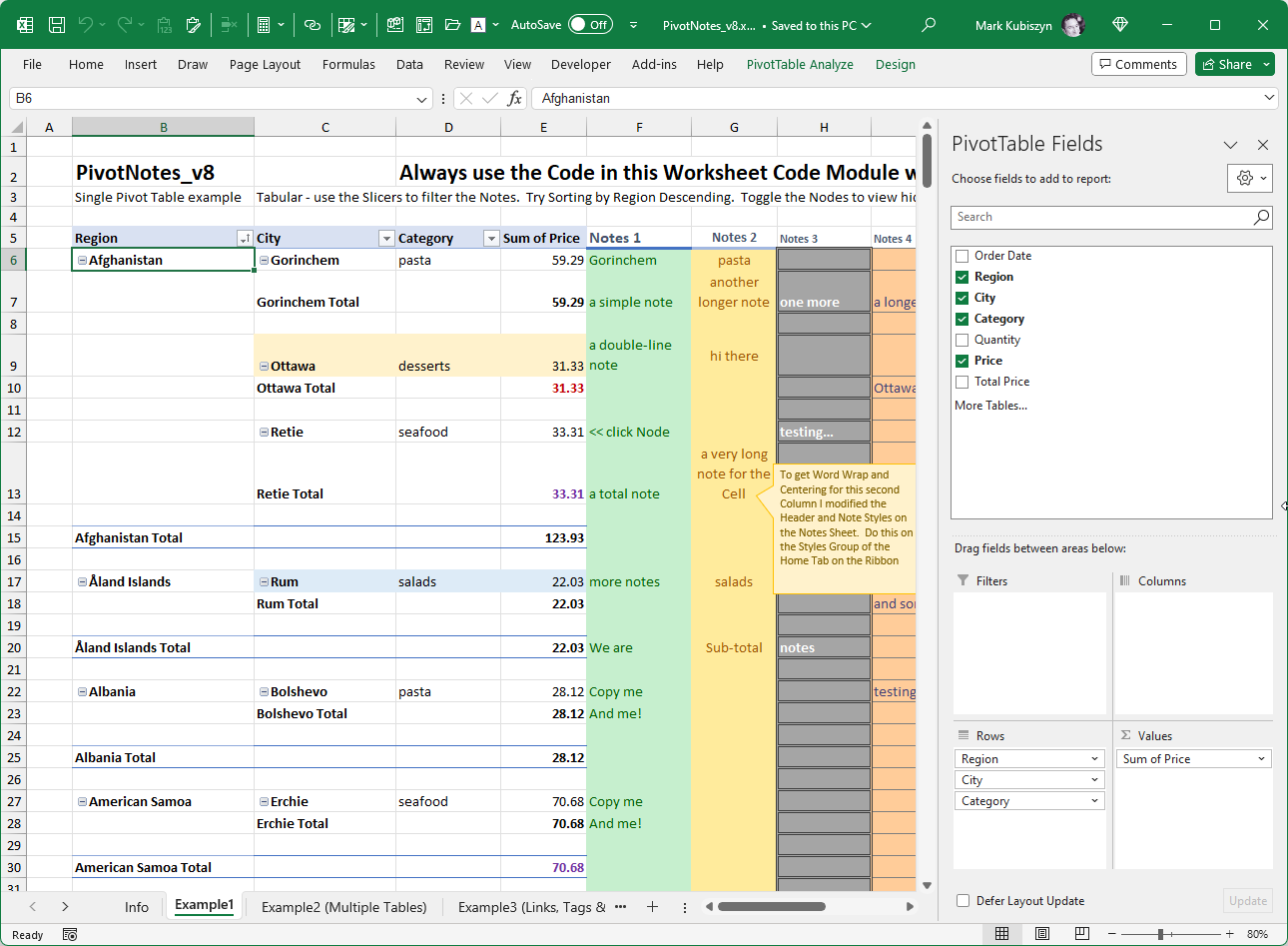This screenshot has width=1288, height=946.
Task: Click the Save icon in the title bar
Action: coord(57,25)
